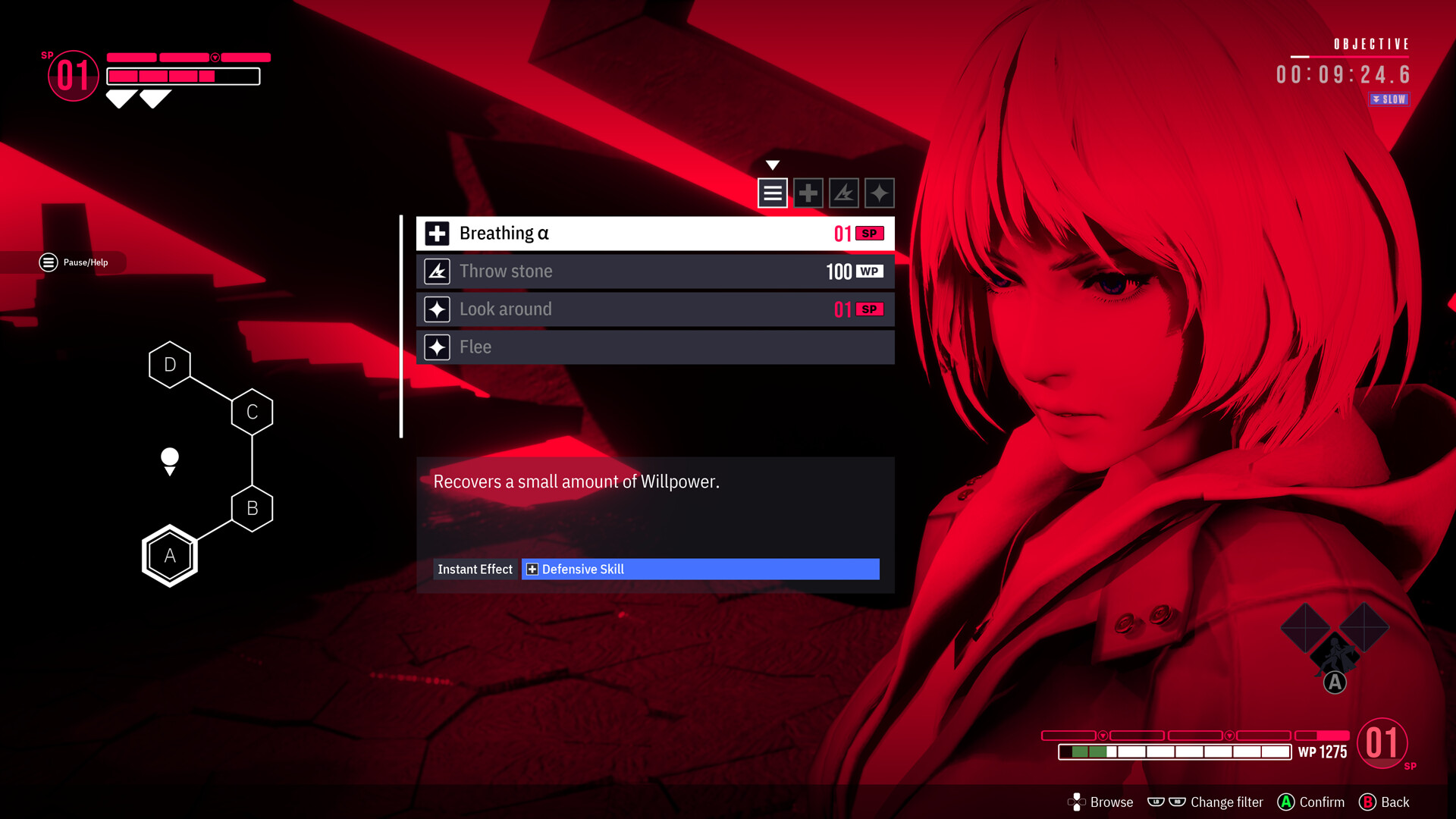This screenshot has height=819, width=1456.
Task: Click the WP 1275 gauge bar
Action: [x=1174, y=752]
